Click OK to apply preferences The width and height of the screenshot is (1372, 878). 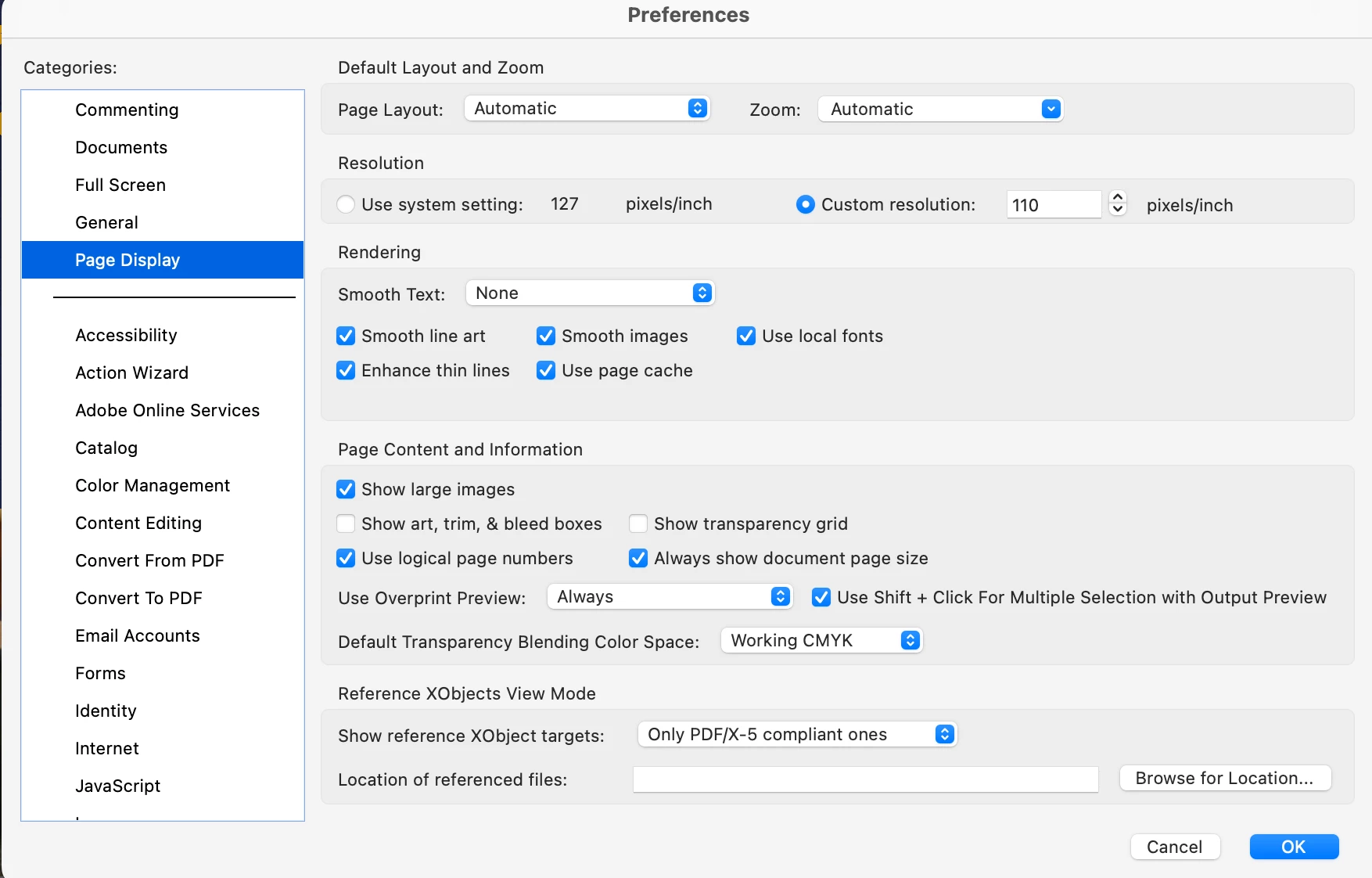(x=1294, y=847)
